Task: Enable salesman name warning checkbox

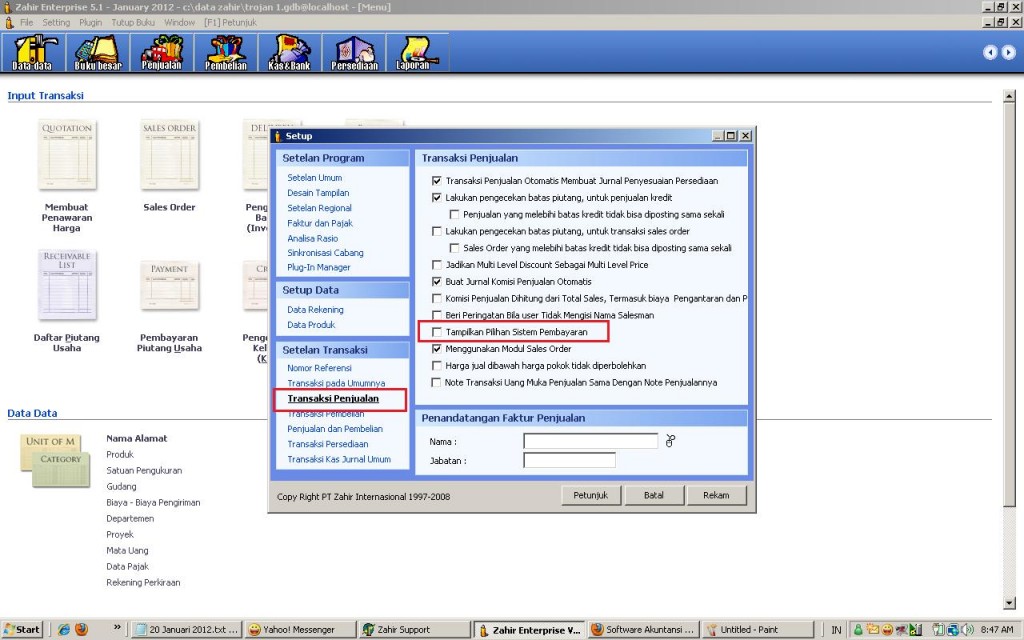Action: [437, 315]
